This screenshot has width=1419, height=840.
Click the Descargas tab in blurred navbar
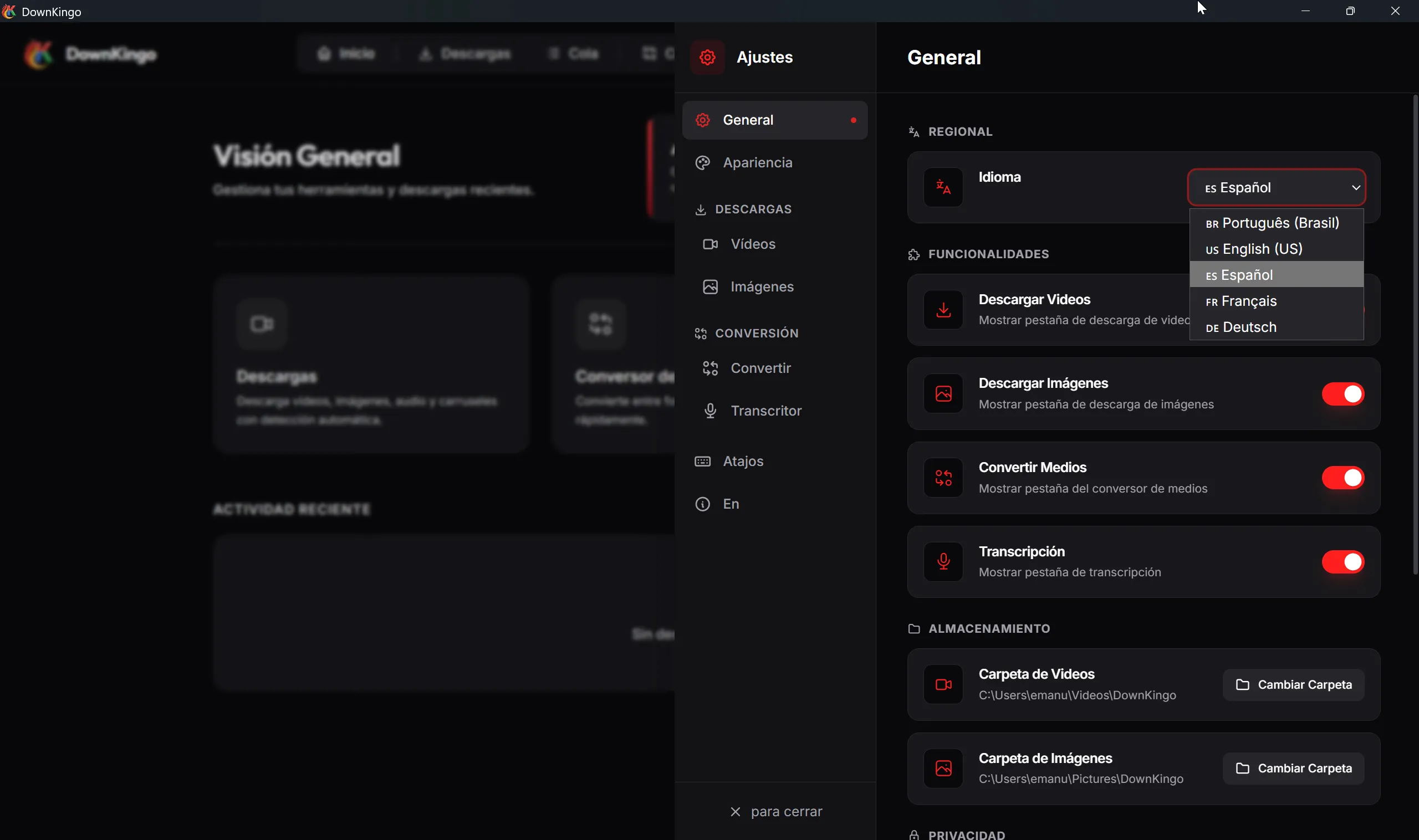pyautogui.click(x=465, y=54)
